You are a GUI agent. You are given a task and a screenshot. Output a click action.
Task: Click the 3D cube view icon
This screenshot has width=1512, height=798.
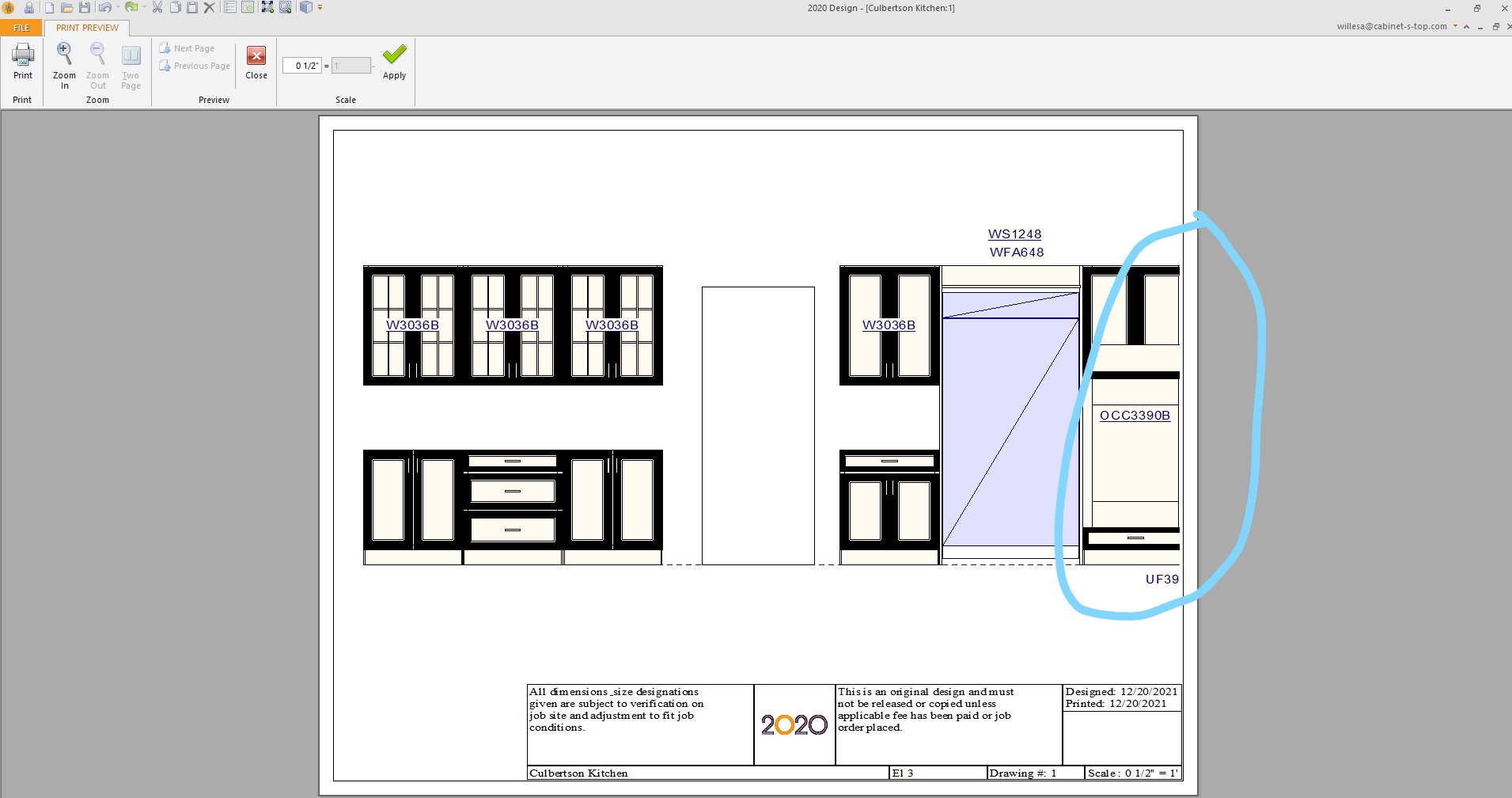click(305, 8)
